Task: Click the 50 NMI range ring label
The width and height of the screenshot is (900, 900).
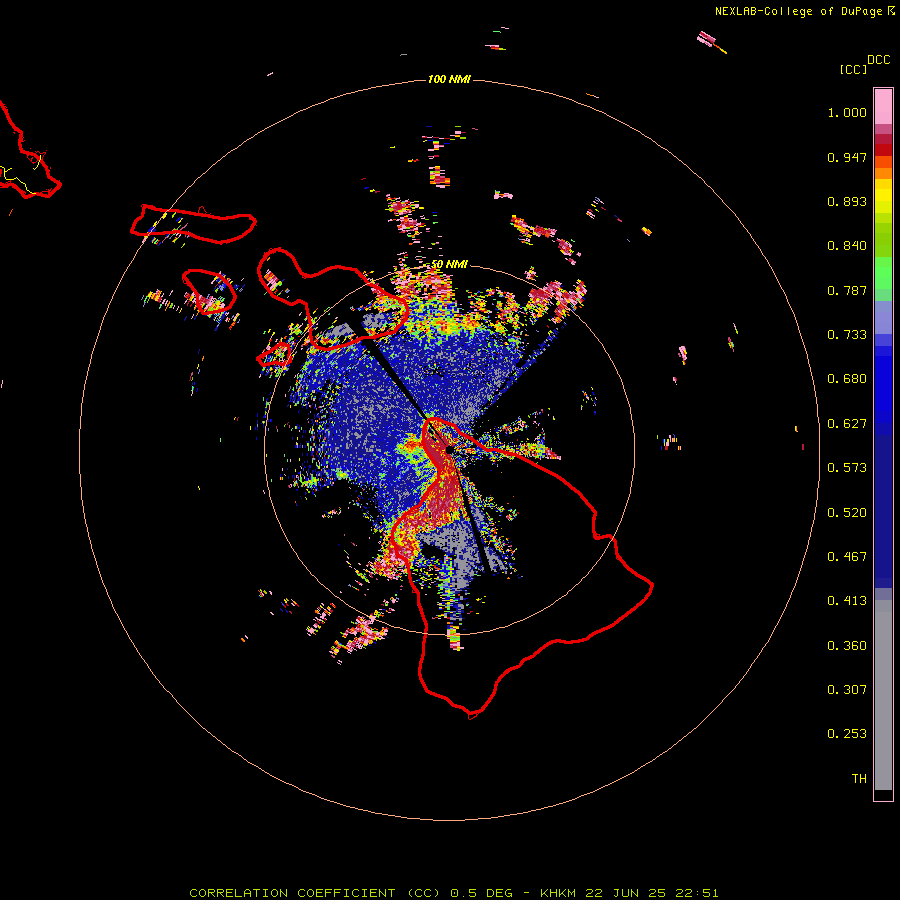Action: coord(449,265)
